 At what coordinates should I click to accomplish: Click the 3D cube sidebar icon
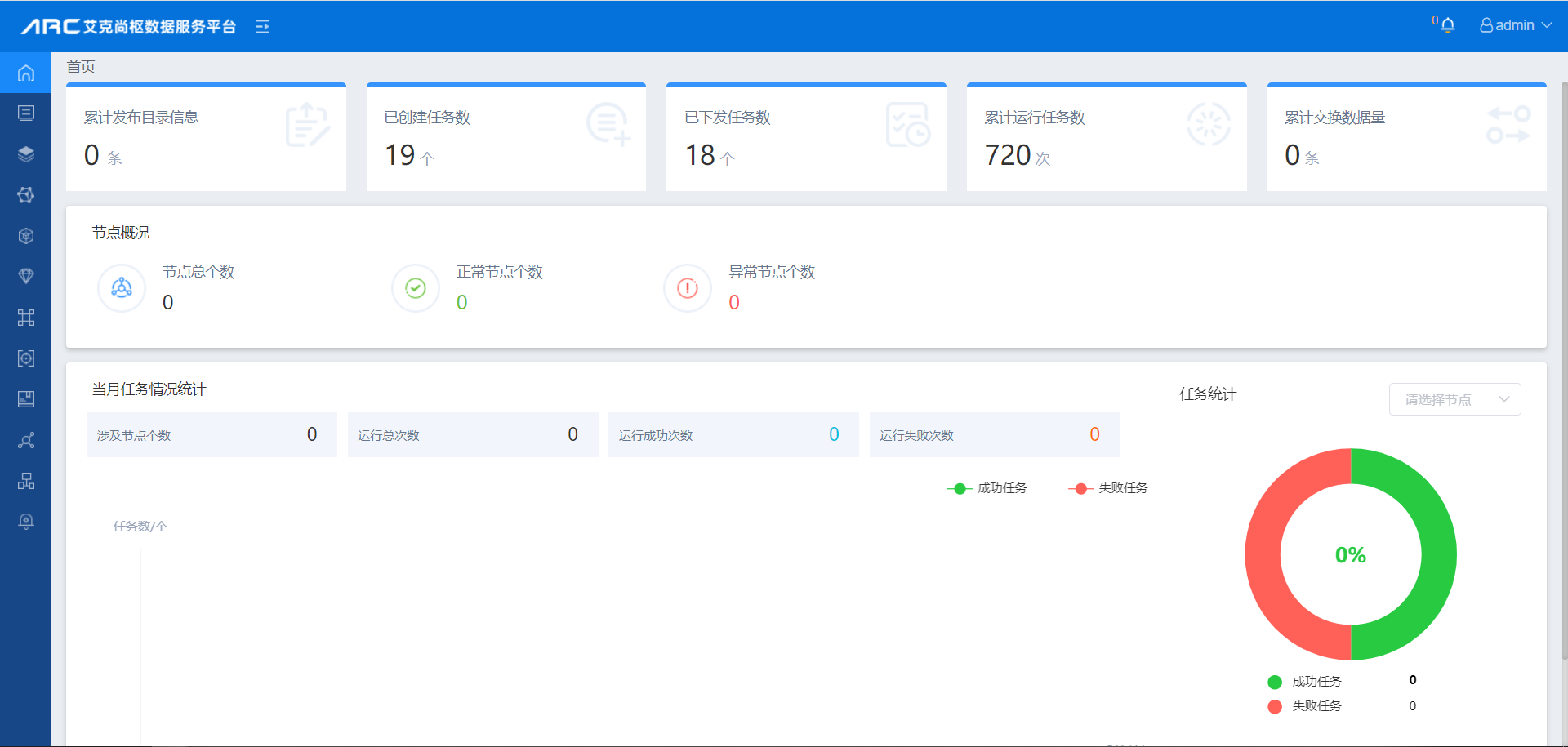pos(26,236)
